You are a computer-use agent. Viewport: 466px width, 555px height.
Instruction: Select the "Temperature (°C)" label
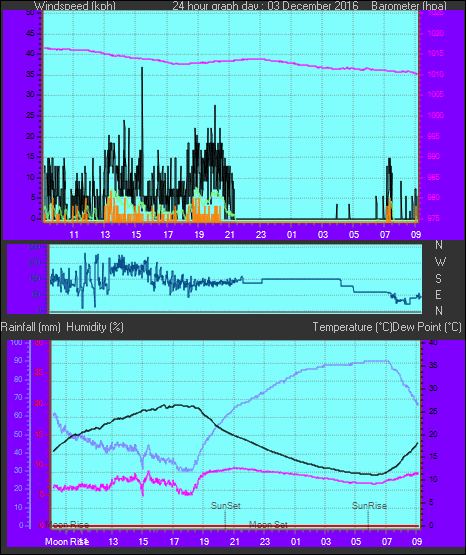tap(352, 327)
